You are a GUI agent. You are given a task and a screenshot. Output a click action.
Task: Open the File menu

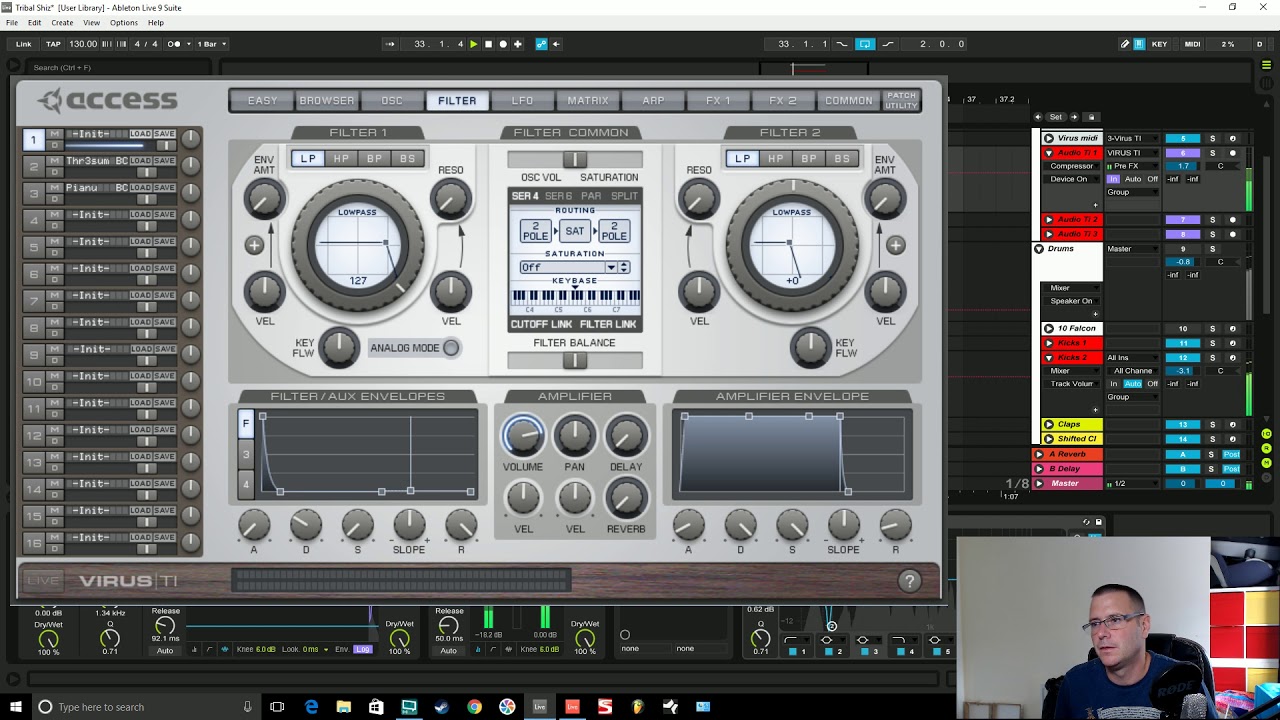click(x=12, y=22)
